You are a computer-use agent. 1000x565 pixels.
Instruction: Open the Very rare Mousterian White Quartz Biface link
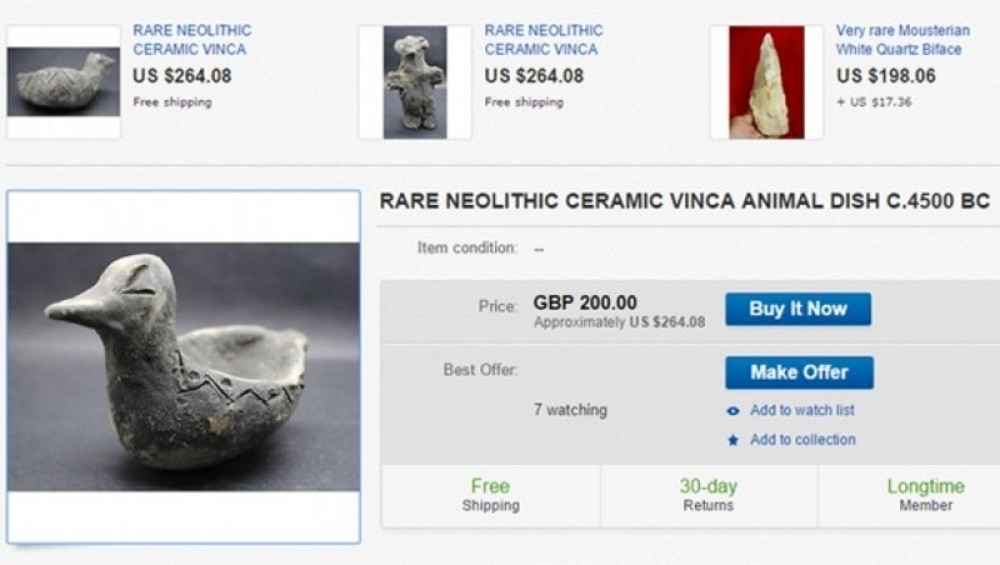click(x=902, y=40)
